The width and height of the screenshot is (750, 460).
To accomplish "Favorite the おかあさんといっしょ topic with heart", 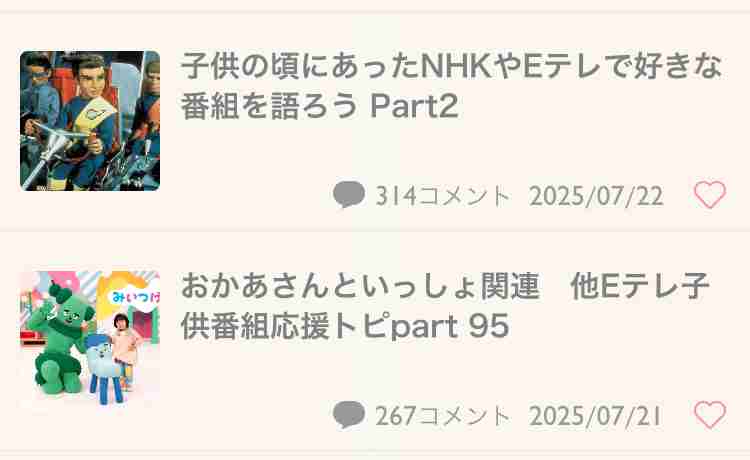I will point(710,415).
